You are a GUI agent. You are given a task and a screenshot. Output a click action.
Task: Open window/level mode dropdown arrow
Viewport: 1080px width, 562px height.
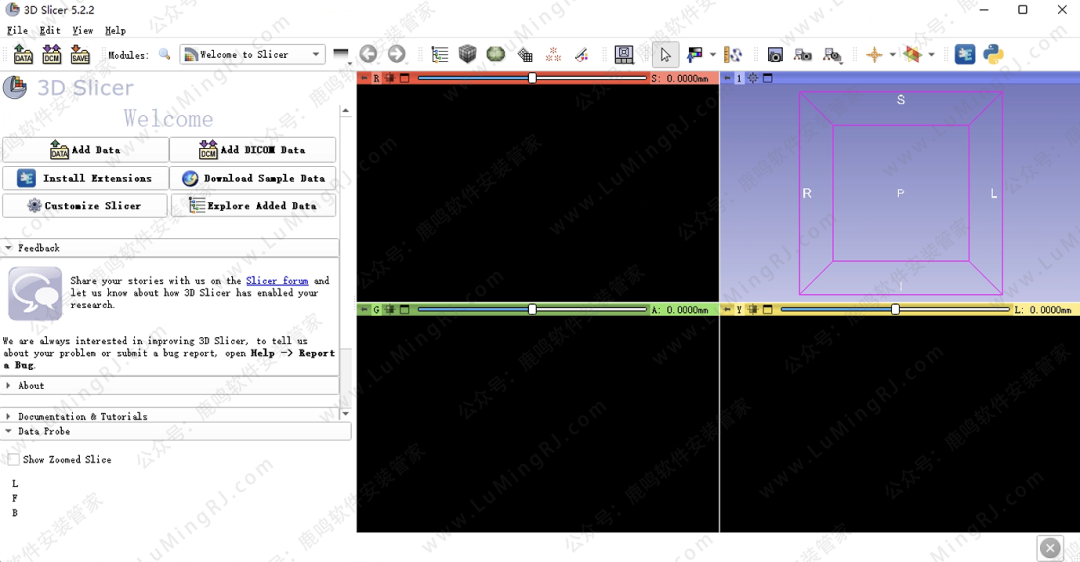pos(713,54)
